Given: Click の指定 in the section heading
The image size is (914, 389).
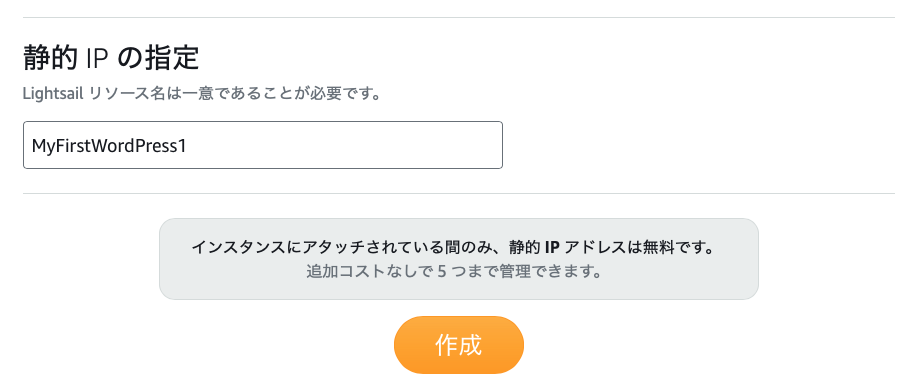Looking at the screenshot, I should (159, 58).
